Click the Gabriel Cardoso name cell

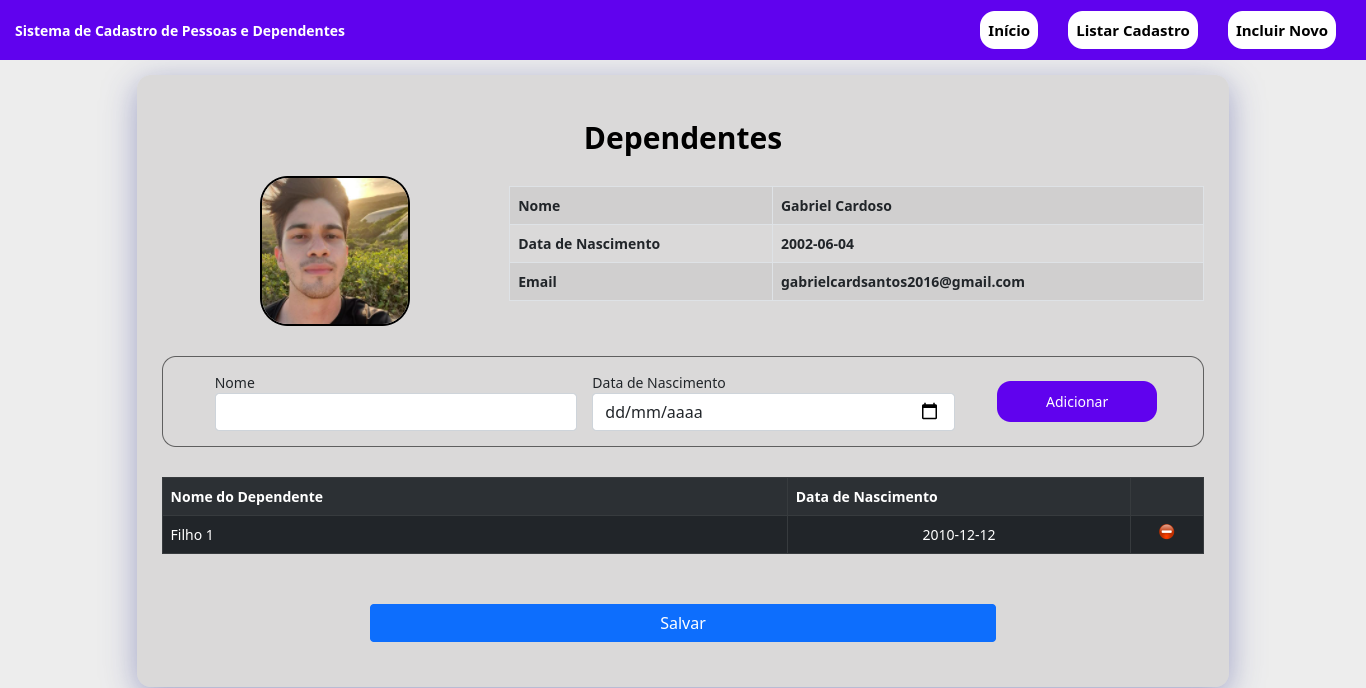click(836, 205)
